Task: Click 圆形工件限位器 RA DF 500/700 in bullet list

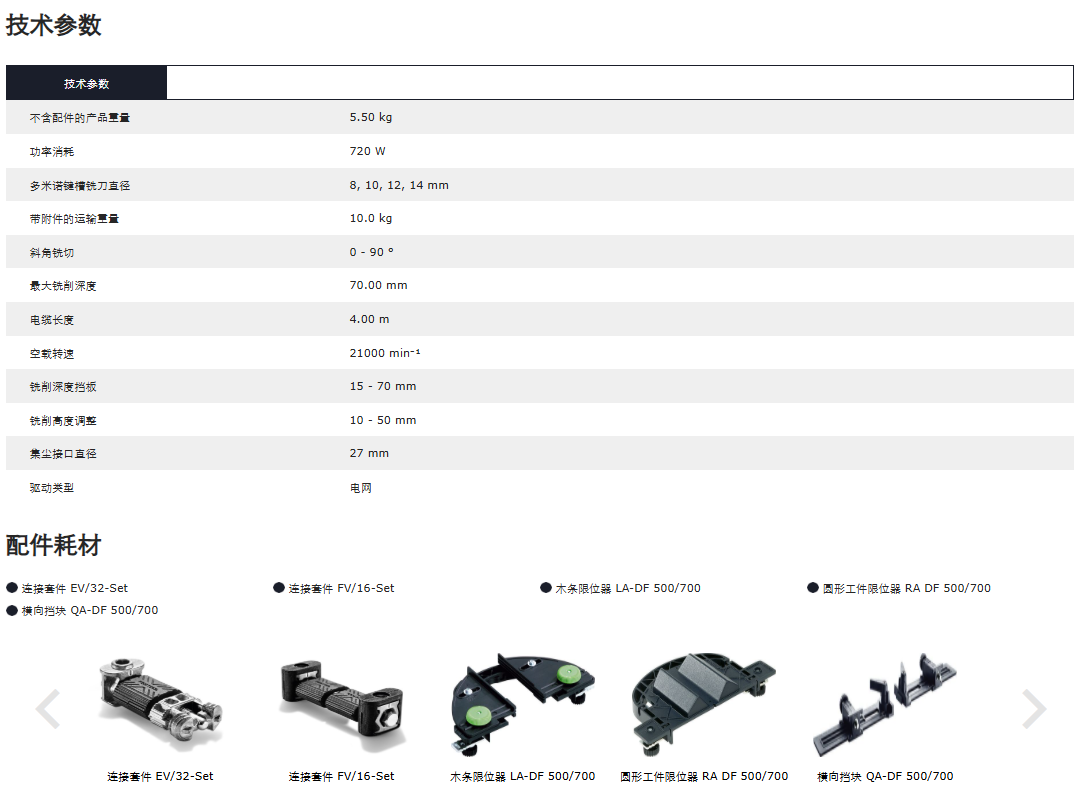Action: click(x=906, y=588)
